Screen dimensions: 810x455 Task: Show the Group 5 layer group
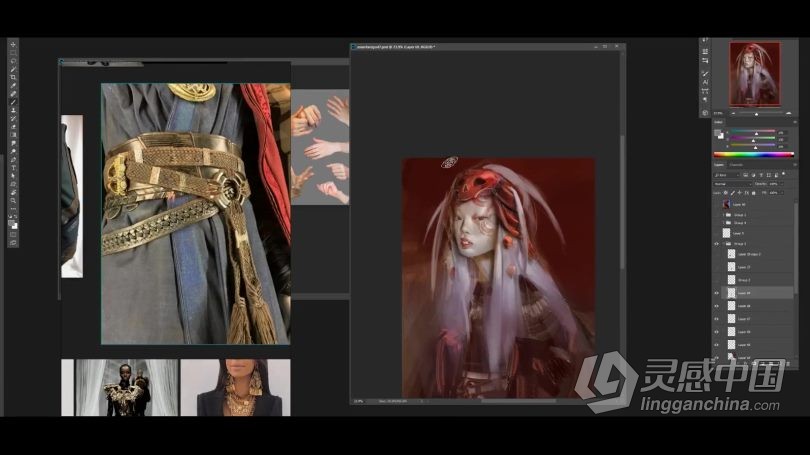[x=716, y=215]
